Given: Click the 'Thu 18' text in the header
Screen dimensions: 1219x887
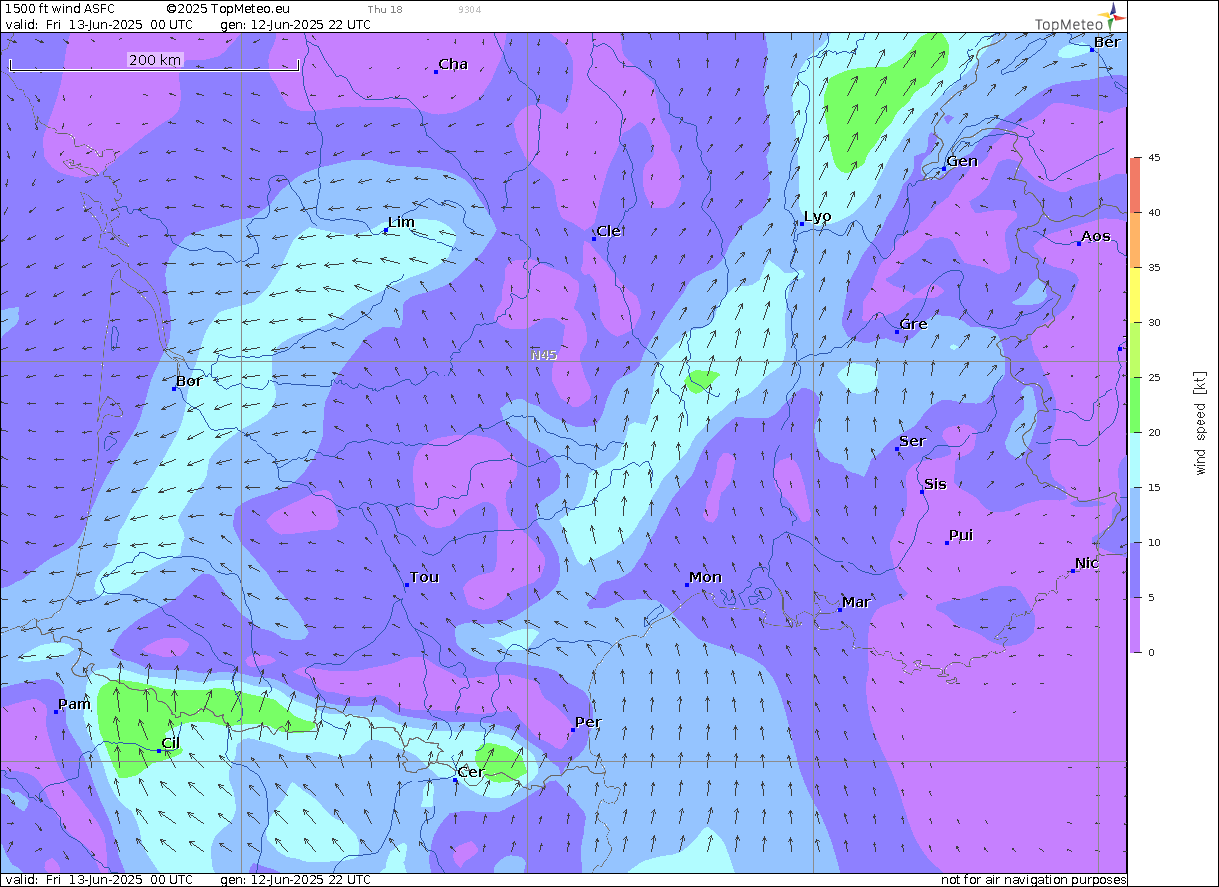Looking at the screenshot, I should point(385,9).
